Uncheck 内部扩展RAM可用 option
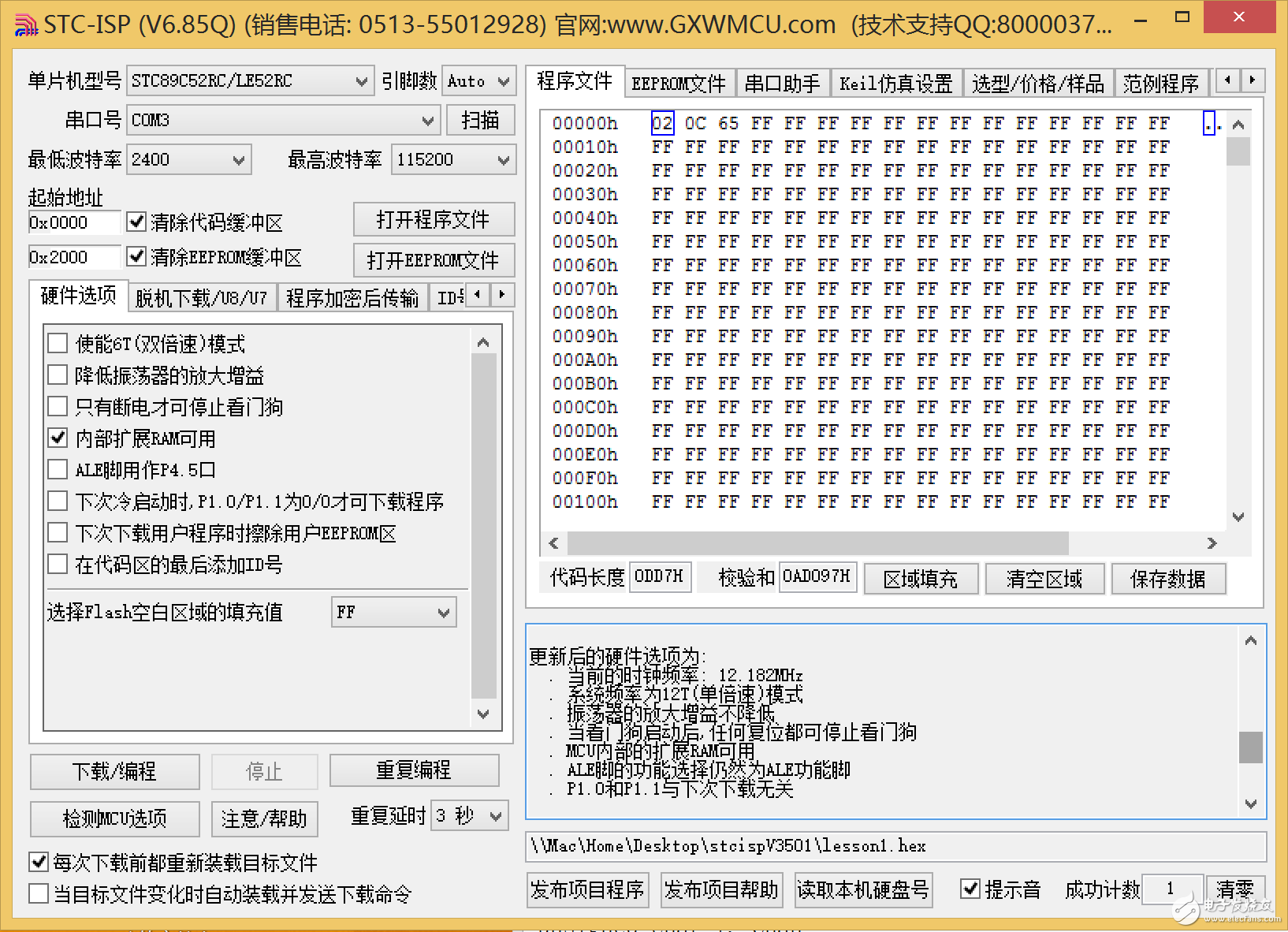This screenshot has width=1288, height=932. click(x=58, y=438)
